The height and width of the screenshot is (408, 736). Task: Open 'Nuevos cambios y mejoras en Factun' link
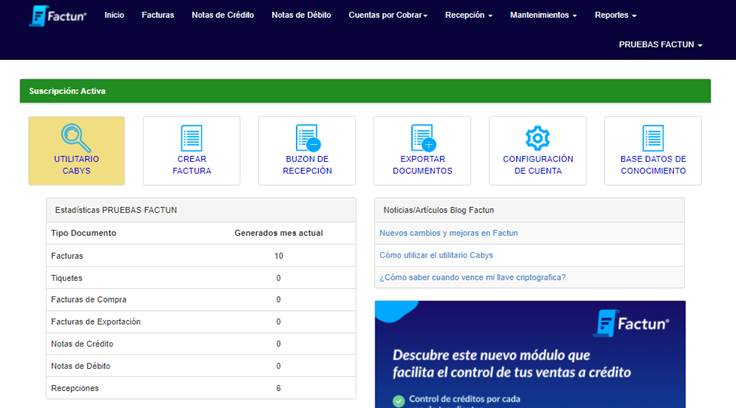448,233
